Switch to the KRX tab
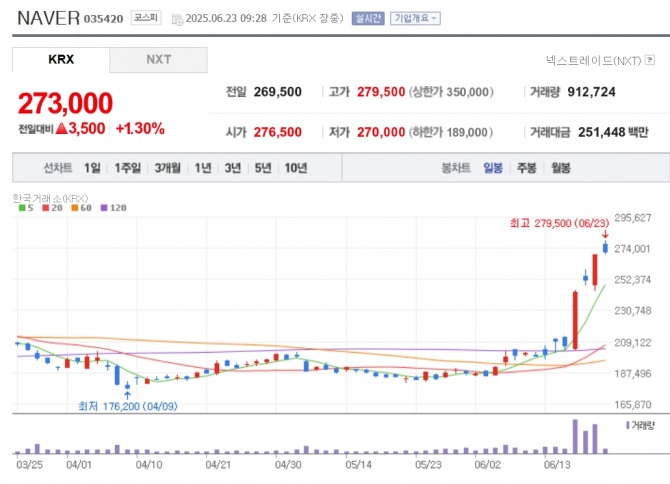 [61, 59]
